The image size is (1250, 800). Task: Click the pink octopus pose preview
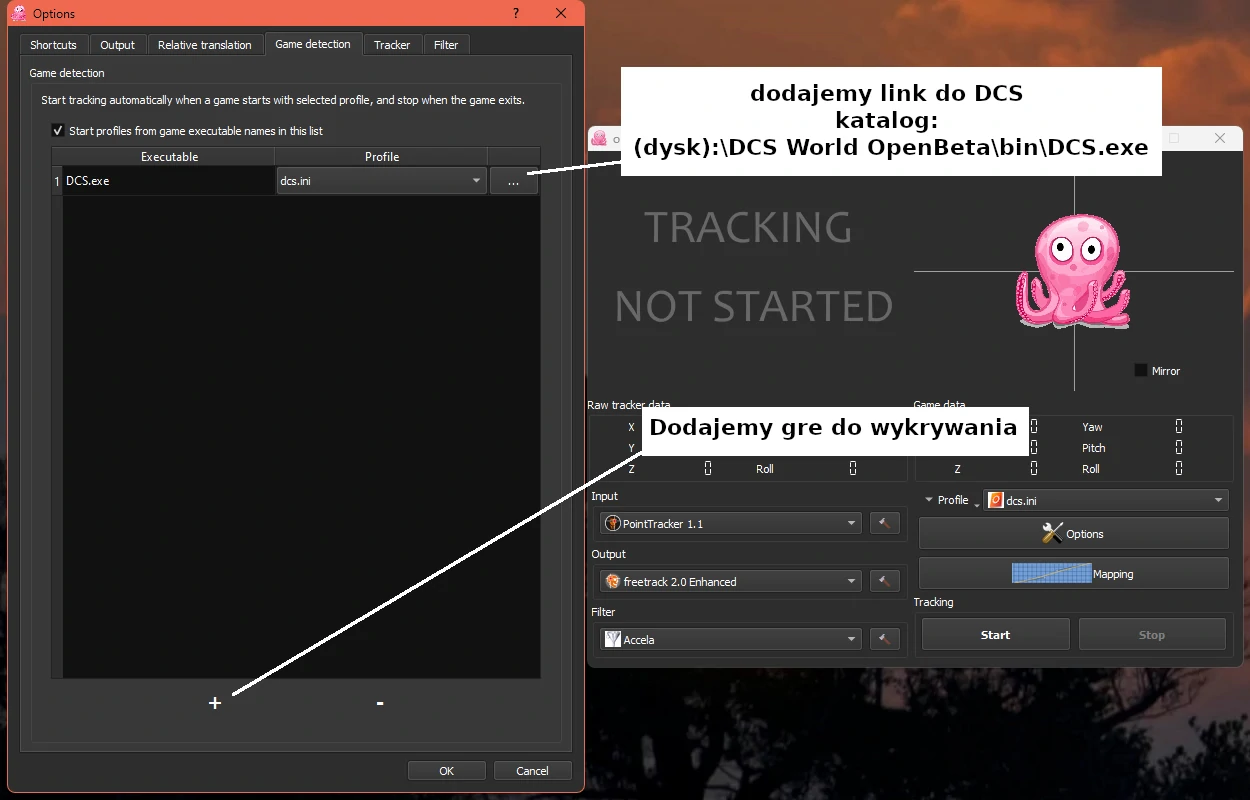1073,271
